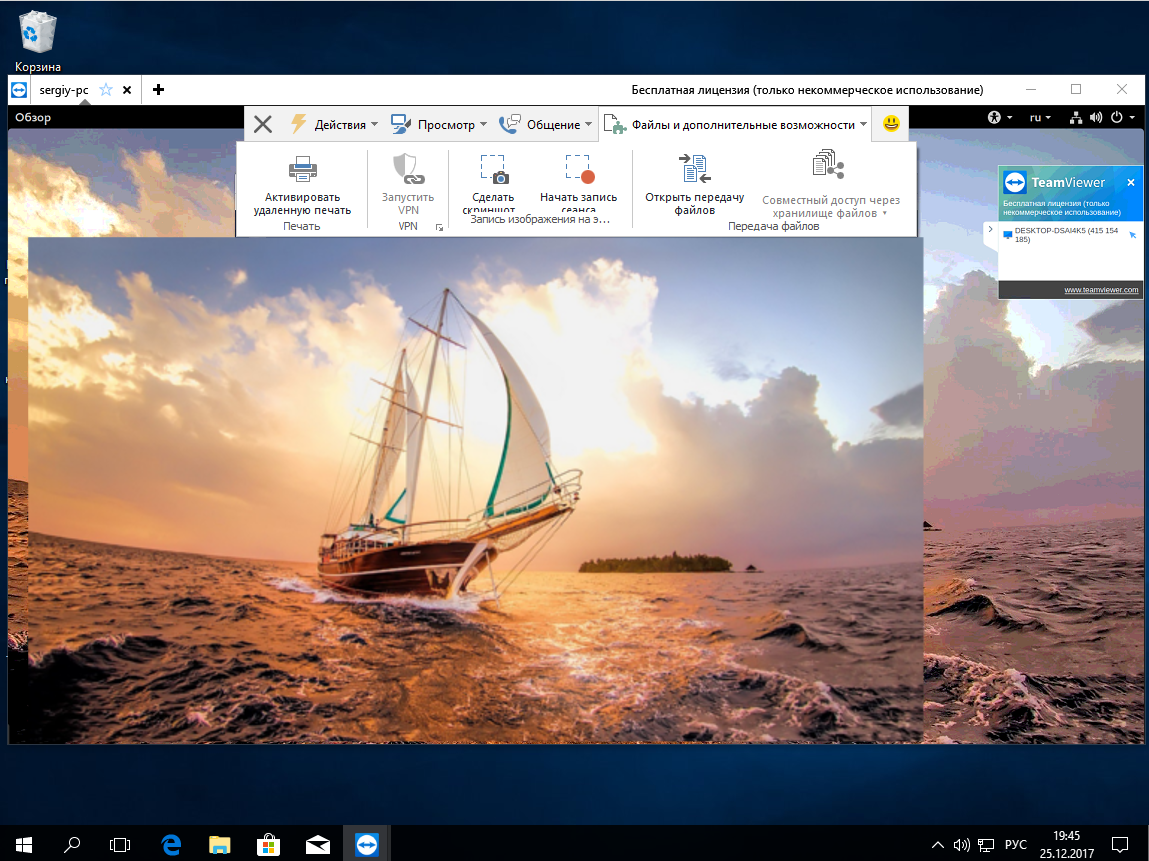Open Общение menu in toolbar
Image resolution: width=1149 pixels, height=861 pixels.
pyautogui.click(x=545, y=125)
